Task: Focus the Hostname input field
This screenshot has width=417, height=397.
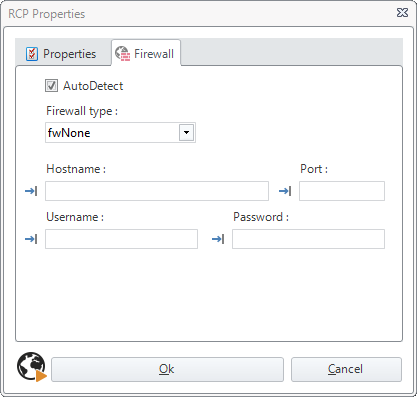Action: pyautogui.click(x=157, y=191)
